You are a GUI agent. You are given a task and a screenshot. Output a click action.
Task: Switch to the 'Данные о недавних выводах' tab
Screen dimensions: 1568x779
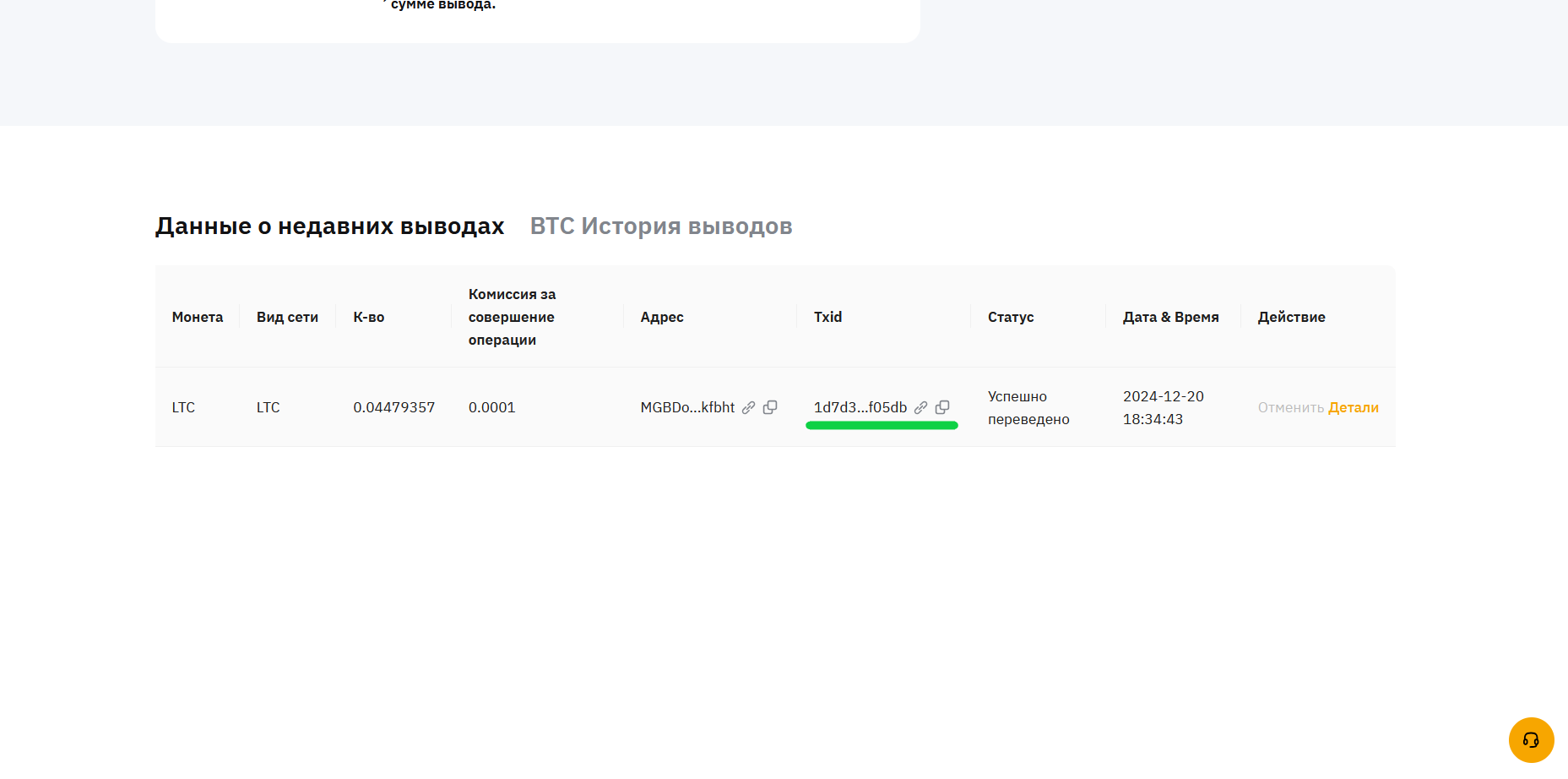point(329,226)
